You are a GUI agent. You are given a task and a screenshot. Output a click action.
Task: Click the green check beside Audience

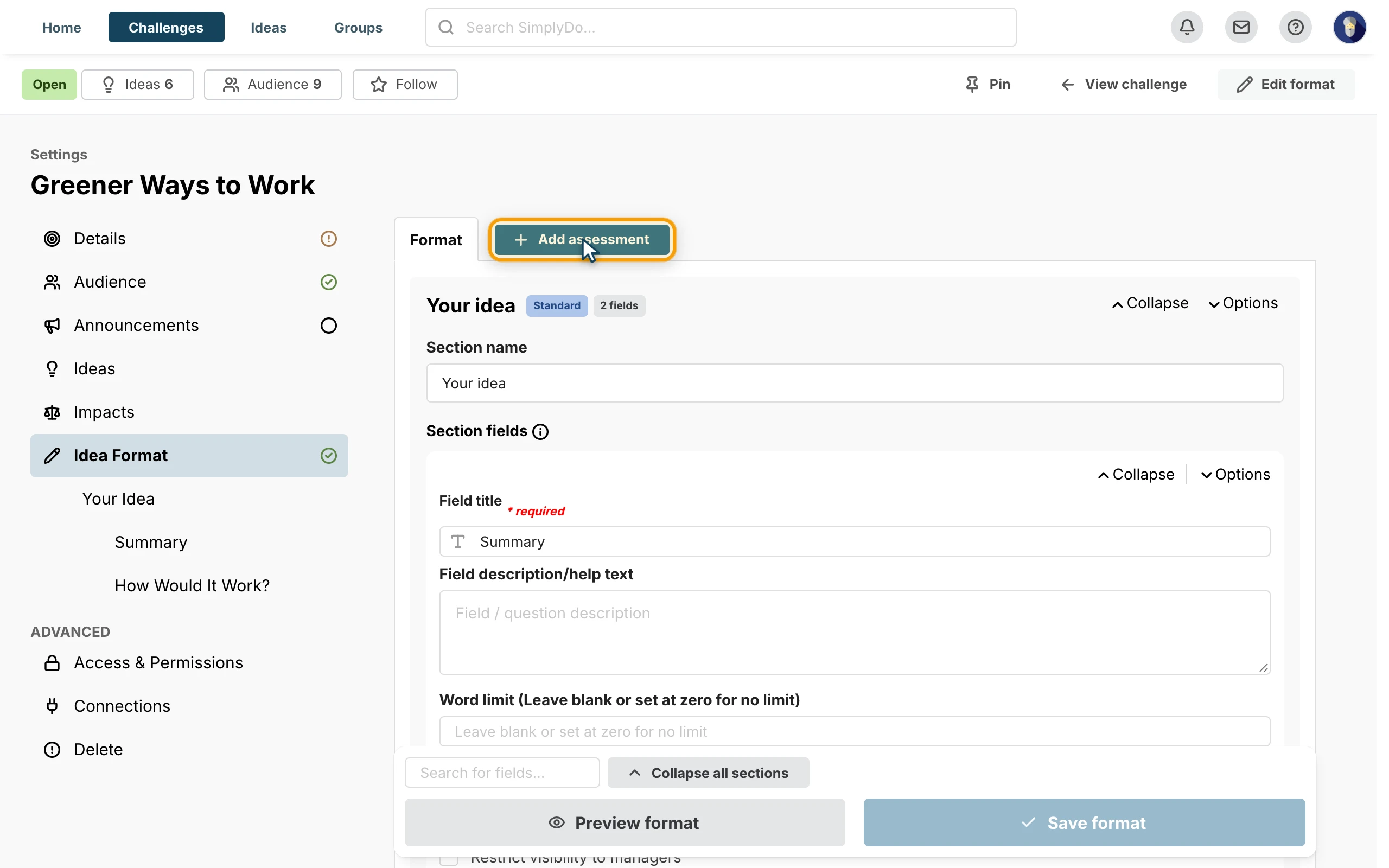(328, 282)
